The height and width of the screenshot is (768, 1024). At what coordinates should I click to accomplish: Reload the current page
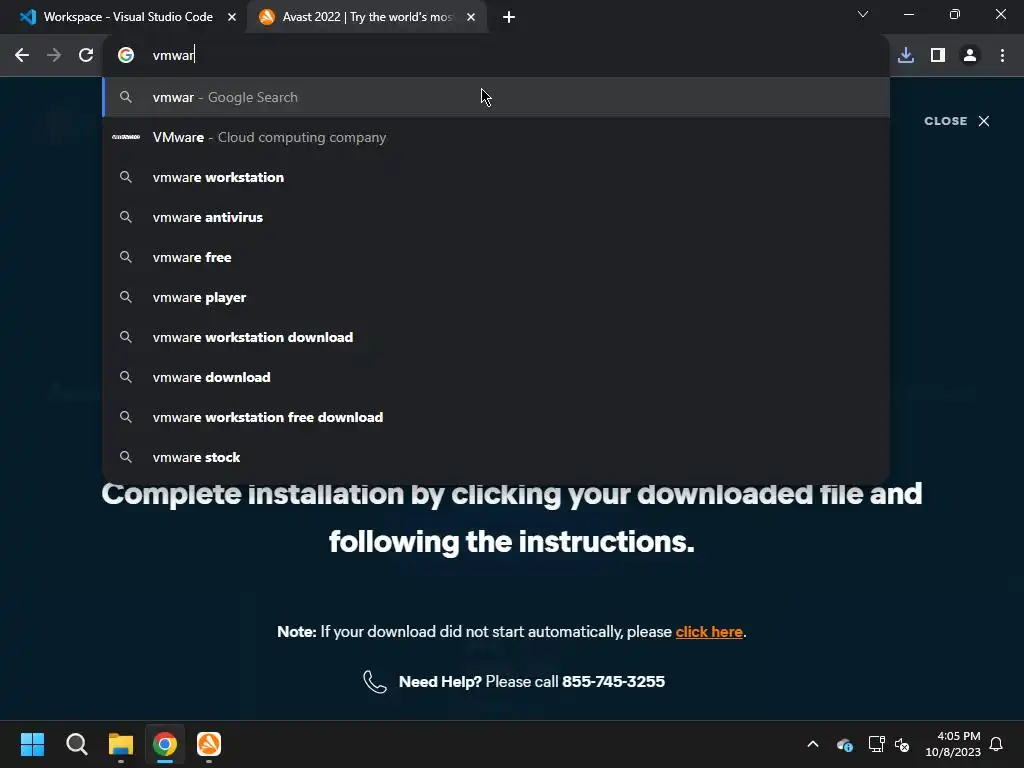click(86, 56)
